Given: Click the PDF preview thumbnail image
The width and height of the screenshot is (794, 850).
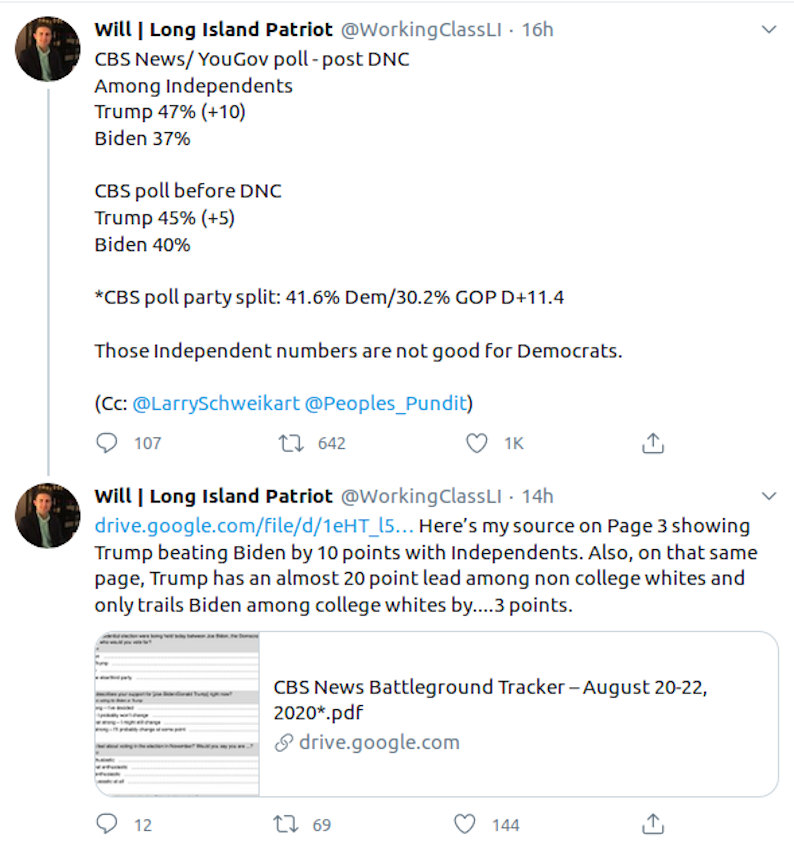Looking at the screenshot, I should pyautogui.click(x=178, y=713).
